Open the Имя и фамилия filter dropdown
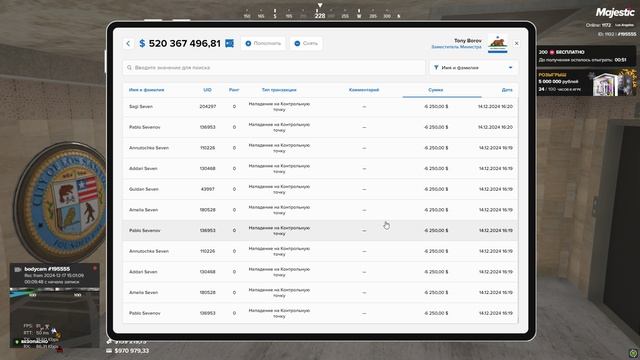 coord(474,67)
